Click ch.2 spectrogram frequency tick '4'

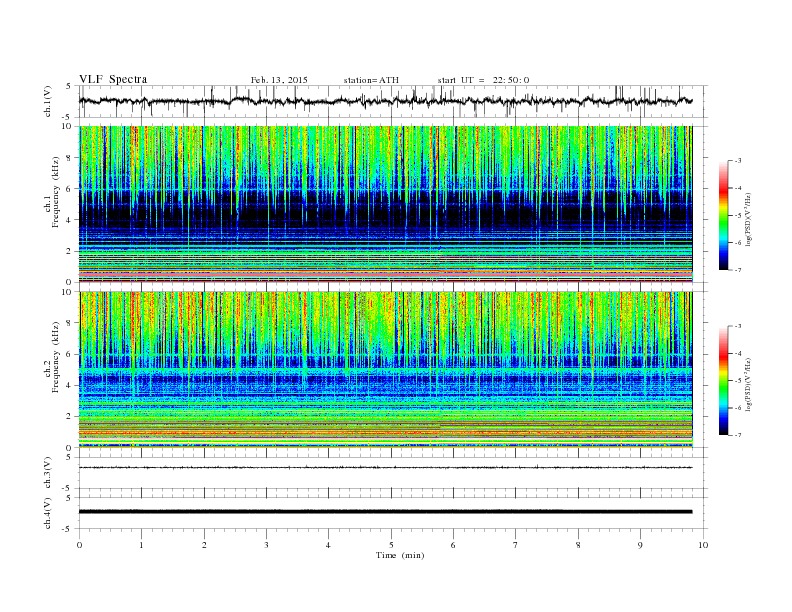[69, 386]
